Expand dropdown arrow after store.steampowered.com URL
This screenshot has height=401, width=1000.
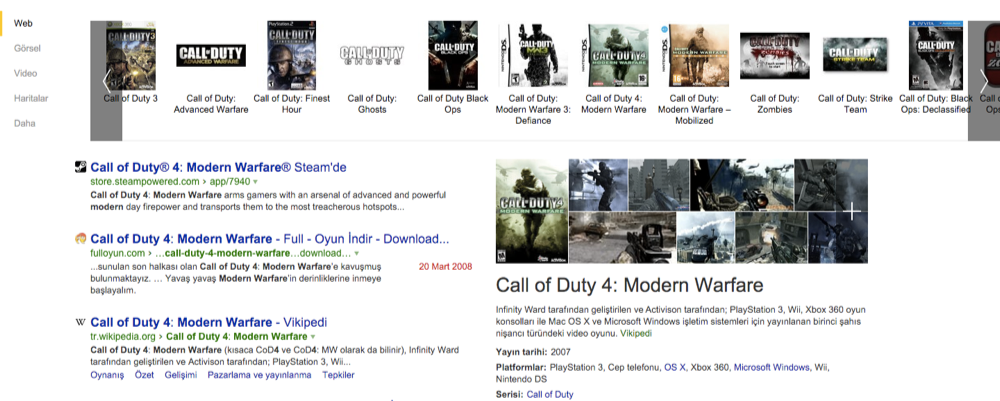click(x=256, y=182)
